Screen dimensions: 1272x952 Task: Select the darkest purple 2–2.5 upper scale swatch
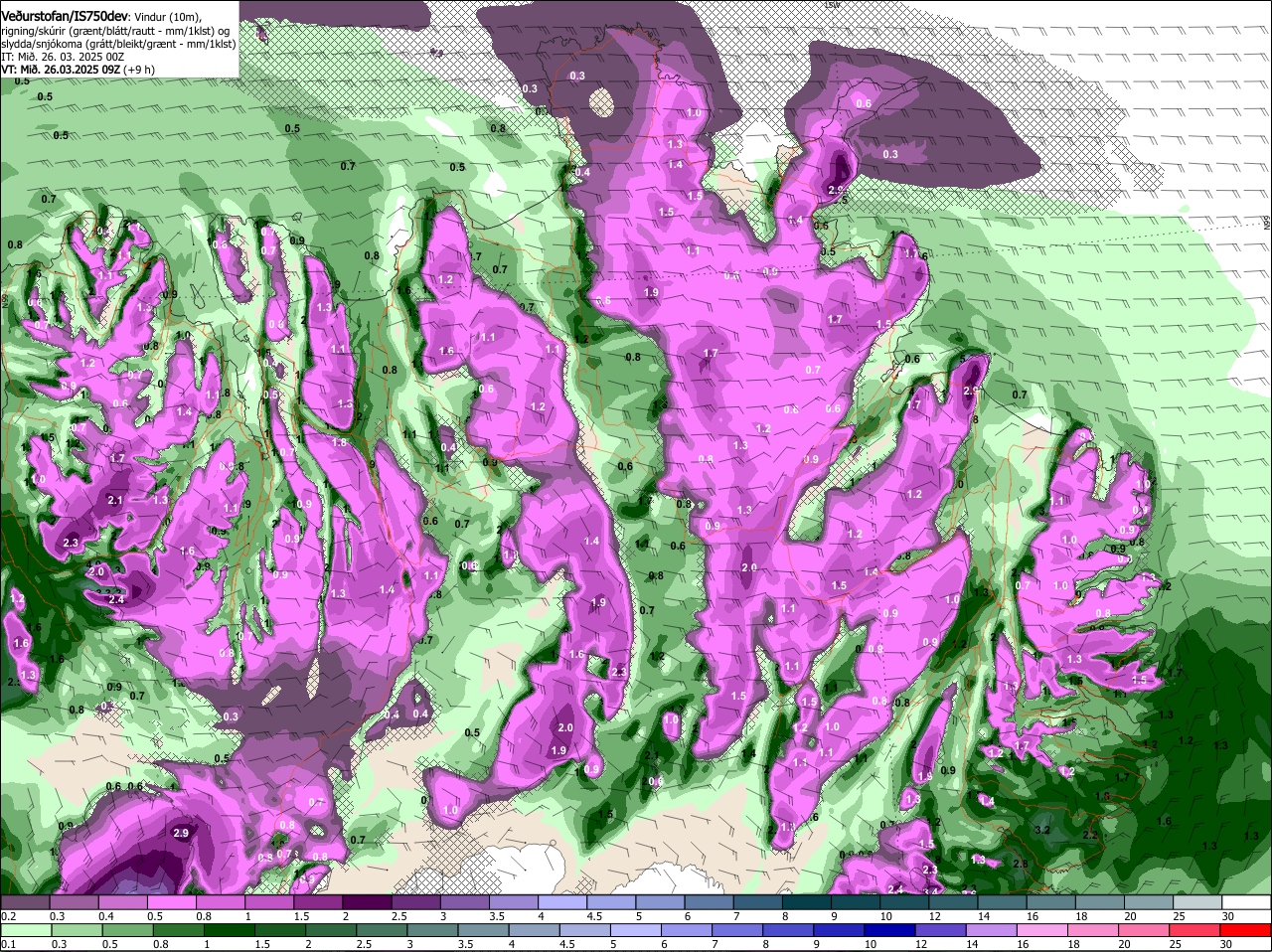point(367,901)
